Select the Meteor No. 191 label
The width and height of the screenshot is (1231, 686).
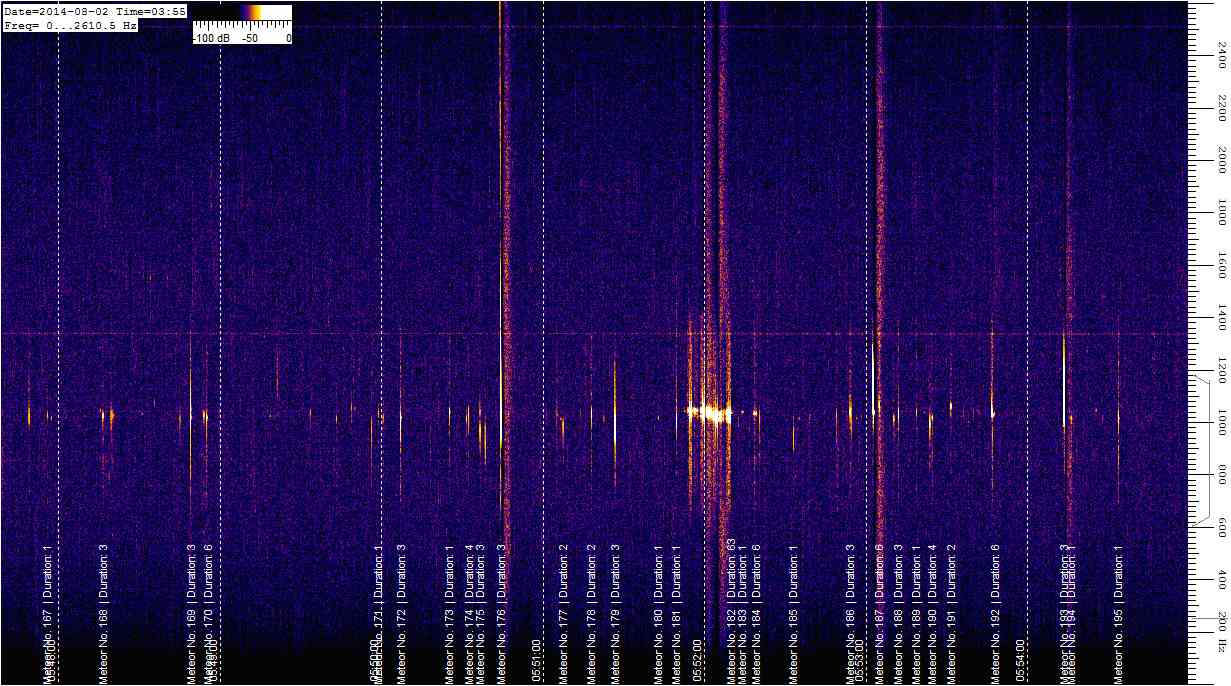point(951,613)
